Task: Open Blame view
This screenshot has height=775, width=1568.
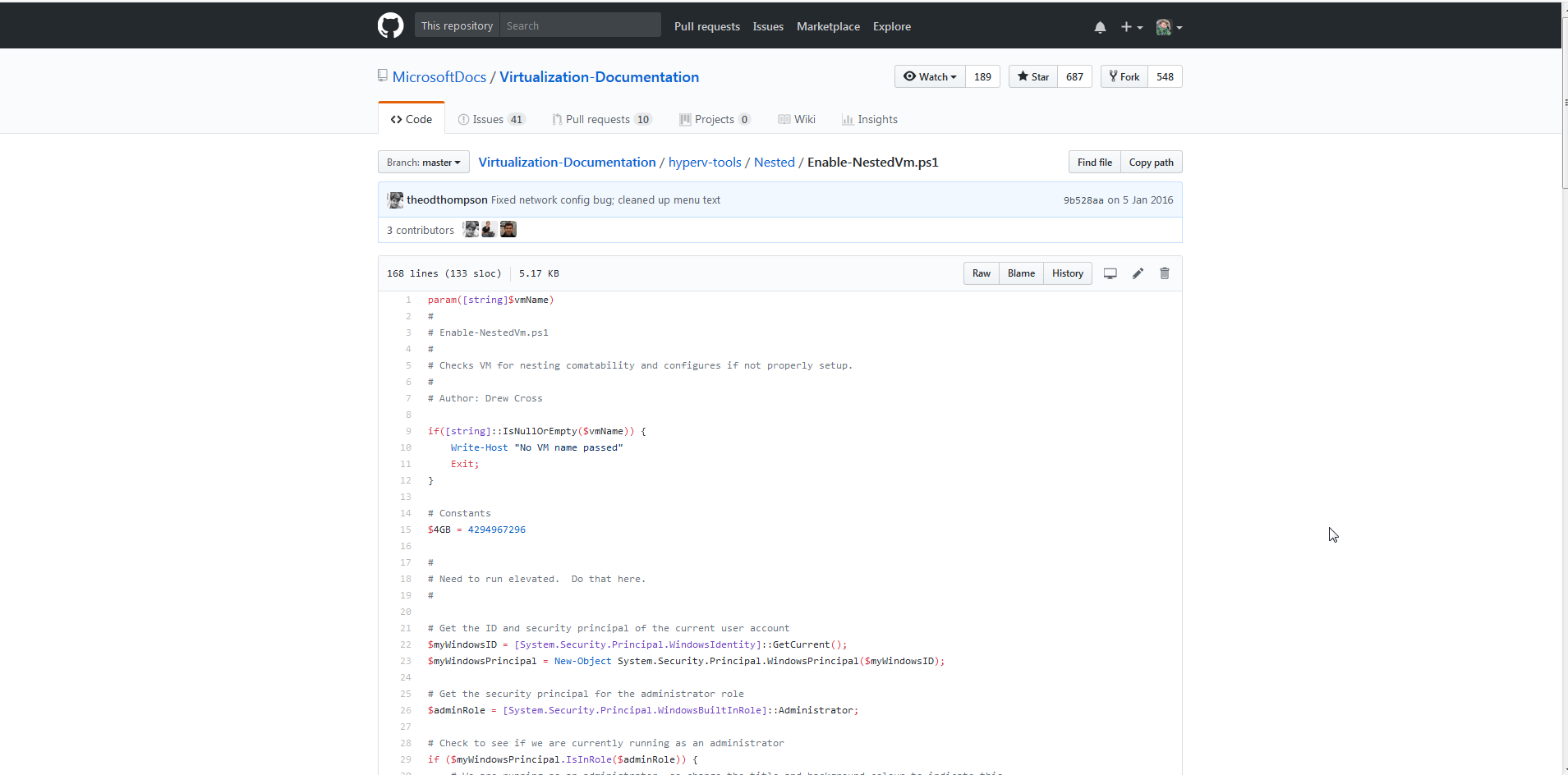Action: click(1021, 273)
